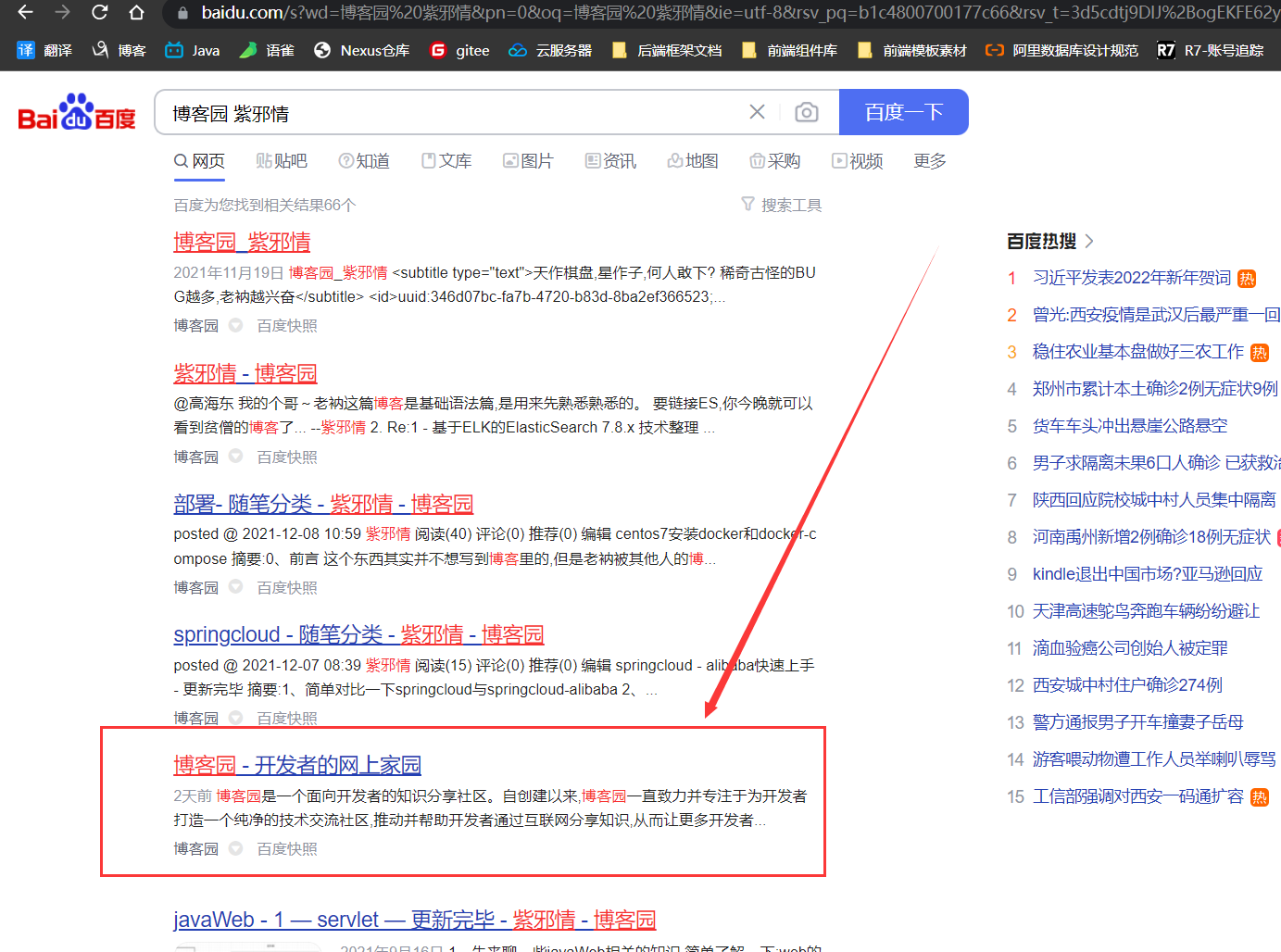1281x952 pixels.
Task: Open the gitee bookmark
Action: (459, 50)
